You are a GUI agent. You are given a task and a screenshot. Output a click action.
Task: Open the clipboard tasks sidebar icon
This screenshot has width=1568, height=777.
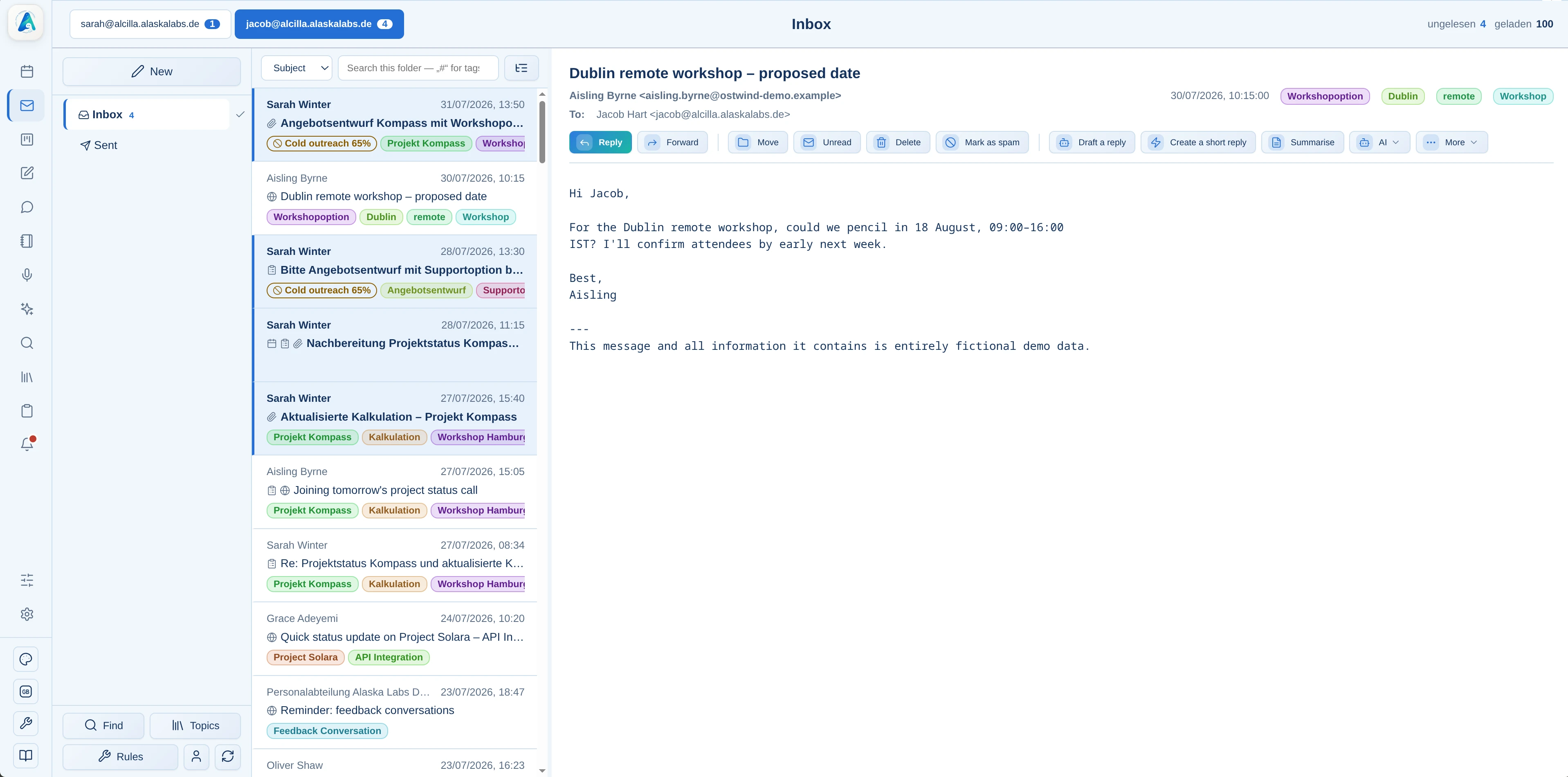(27, 411)
